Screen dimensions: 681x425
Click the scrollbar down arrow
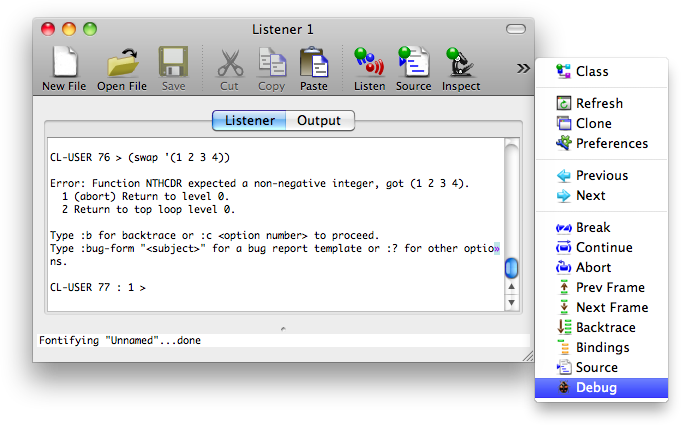click(511, 301)
